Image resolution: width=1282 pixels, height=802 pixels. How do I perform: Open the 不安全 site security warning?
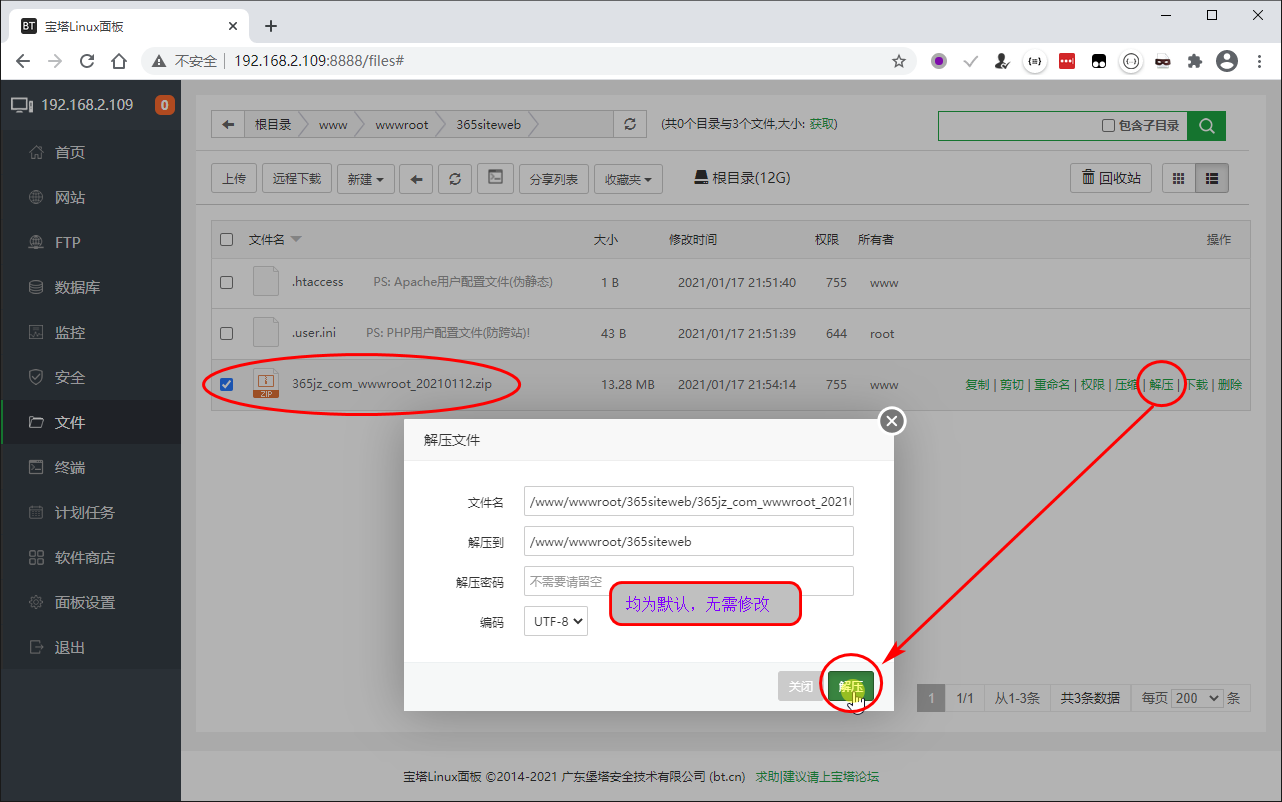click(185, 61)
